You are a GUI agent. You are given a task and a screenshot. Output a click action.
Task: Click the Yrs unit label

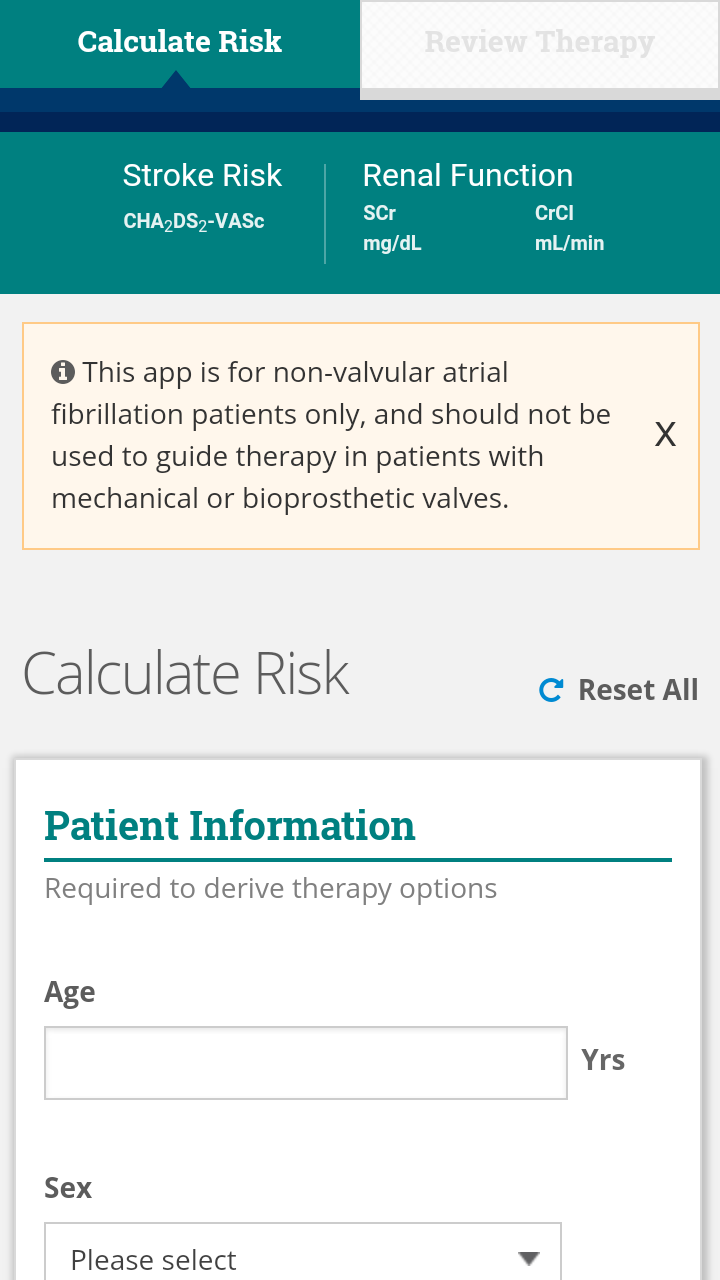click(x=603, y=1060)
